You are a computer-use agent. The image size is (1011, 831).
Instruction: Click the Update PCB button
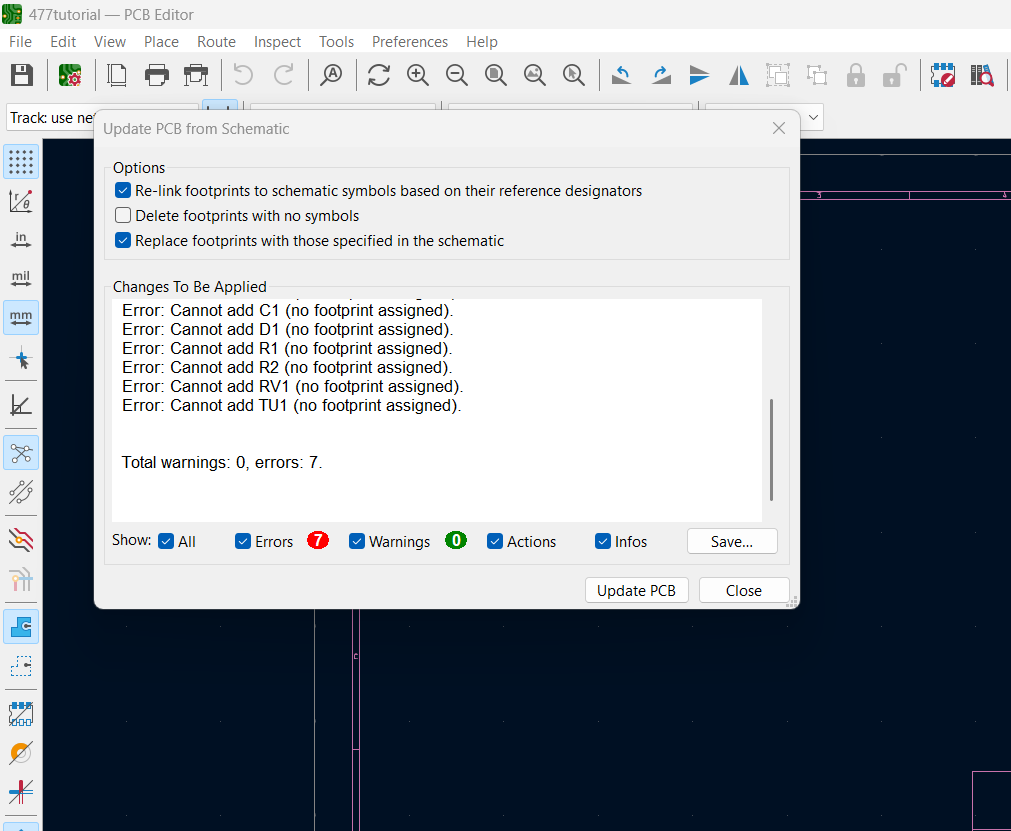tap(636, 590)
